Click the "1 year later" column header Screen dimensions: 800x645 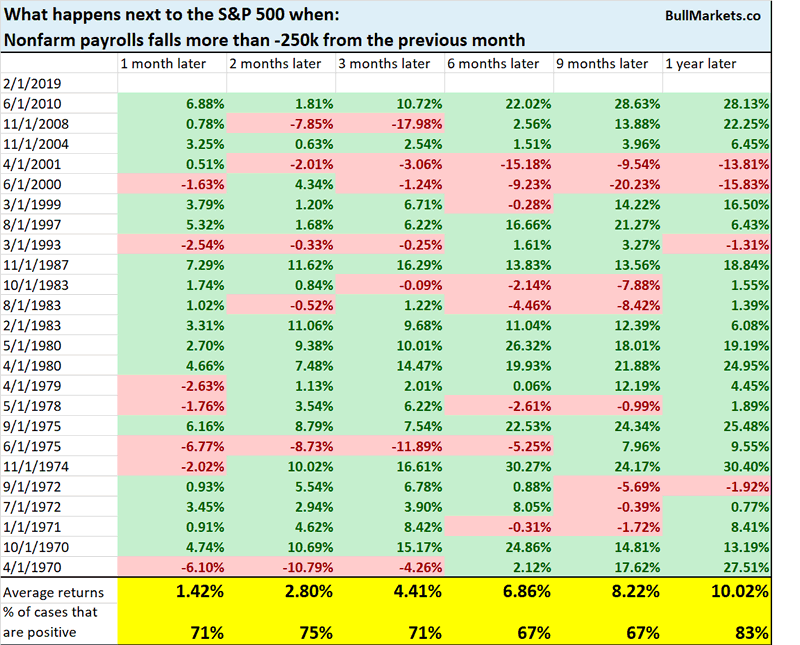701,64
